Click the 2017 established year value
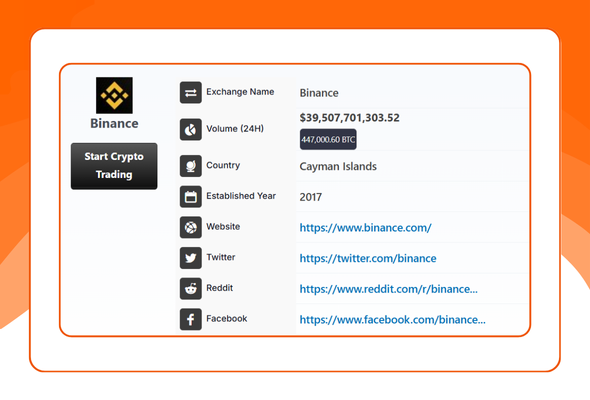The height and width of the screenshot is (400, 590). 310,197
